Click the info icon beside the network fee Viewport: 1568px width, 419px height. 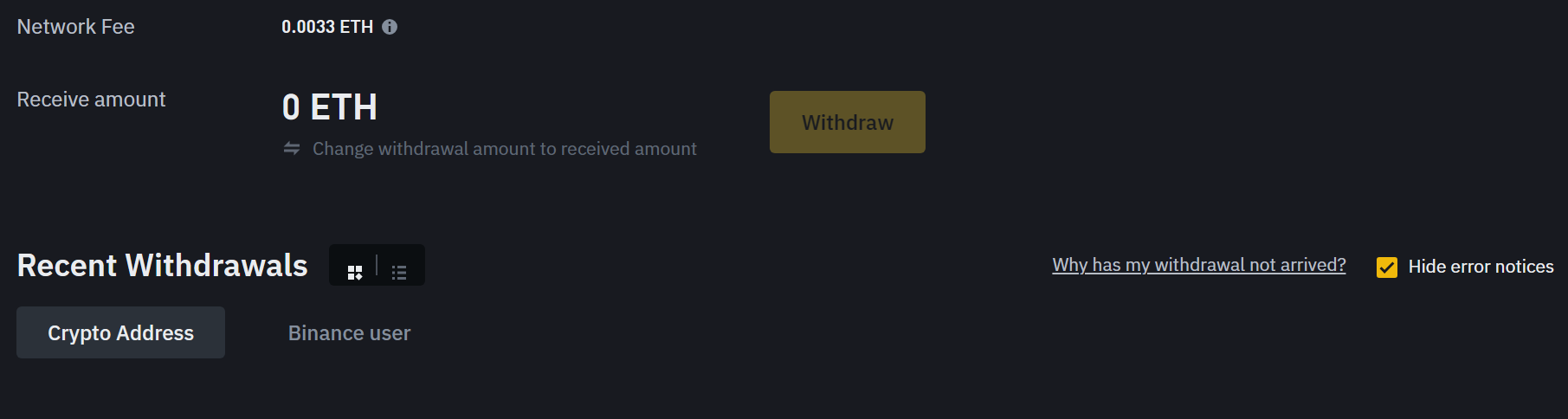(390, 27)
